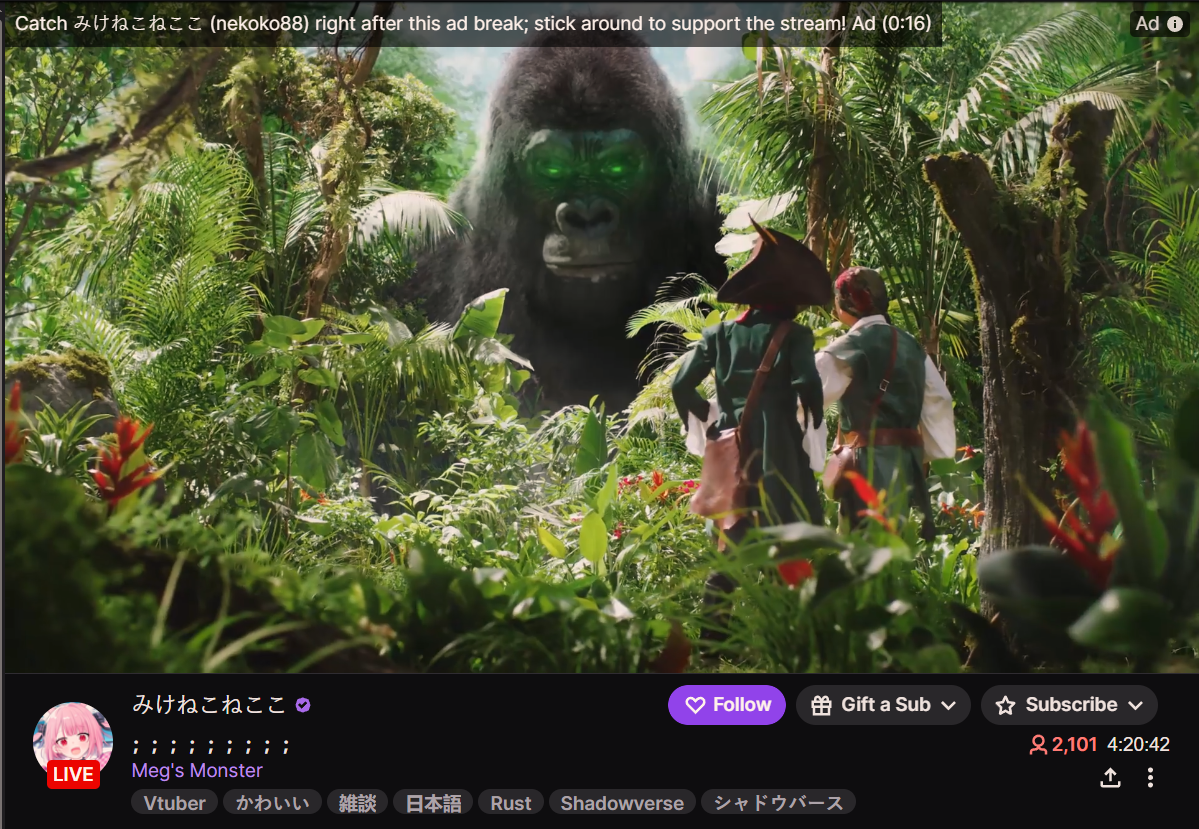The height and width of the screenshot is (829, 1199).
Task: Click the red viewer person icon
Action: [x=1038, y=744]
